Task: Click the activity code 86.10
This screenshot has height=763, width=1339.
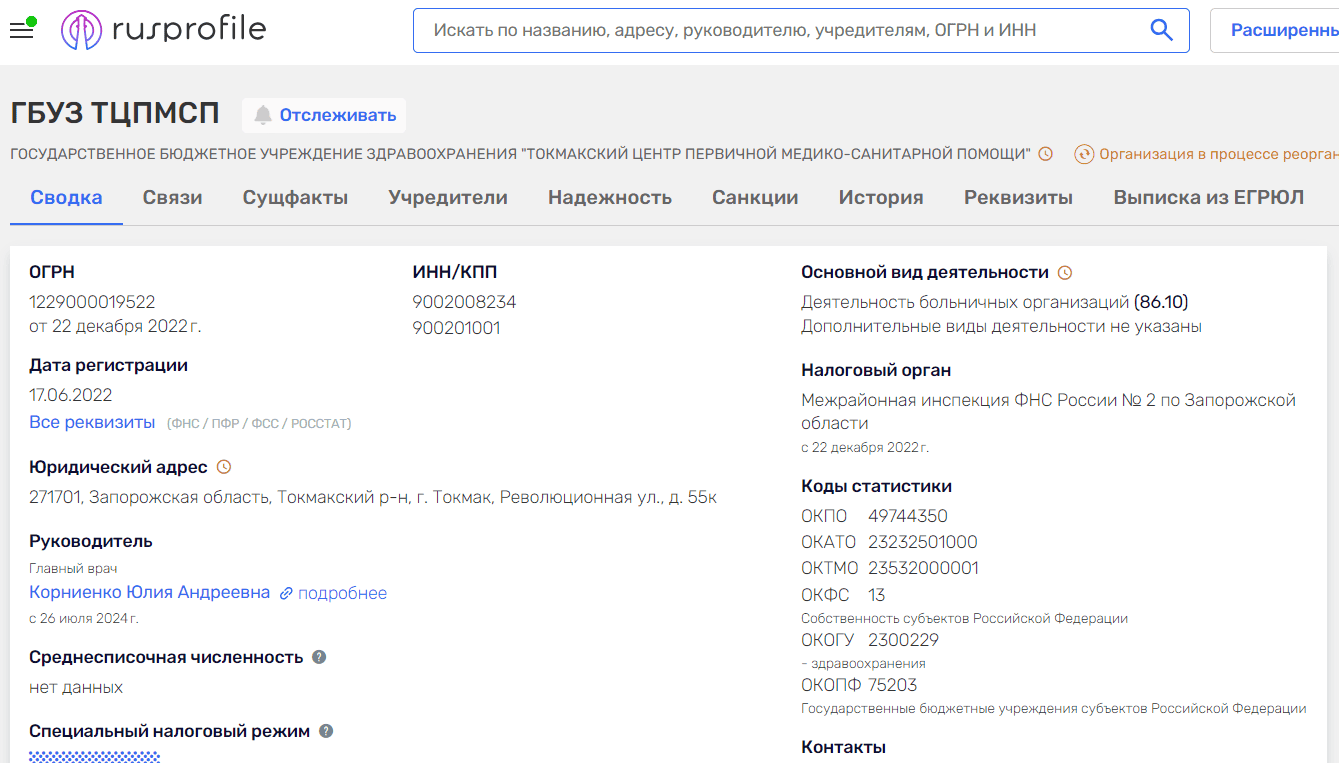Action: [x=1161, y=301]
